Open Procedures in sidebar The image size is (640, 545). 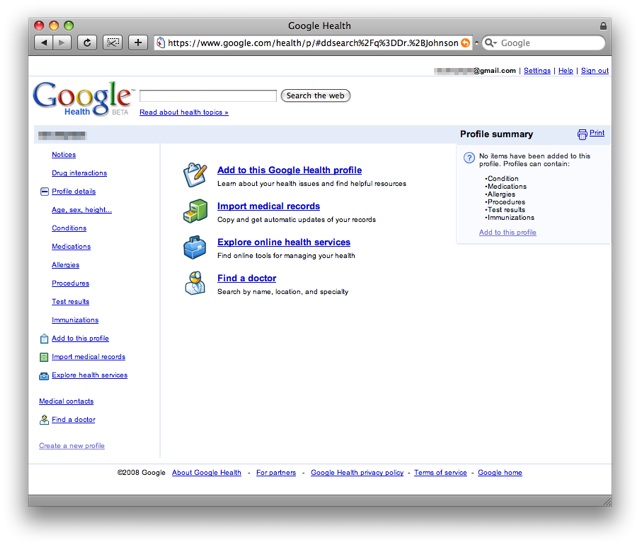(x=70, y=283)
